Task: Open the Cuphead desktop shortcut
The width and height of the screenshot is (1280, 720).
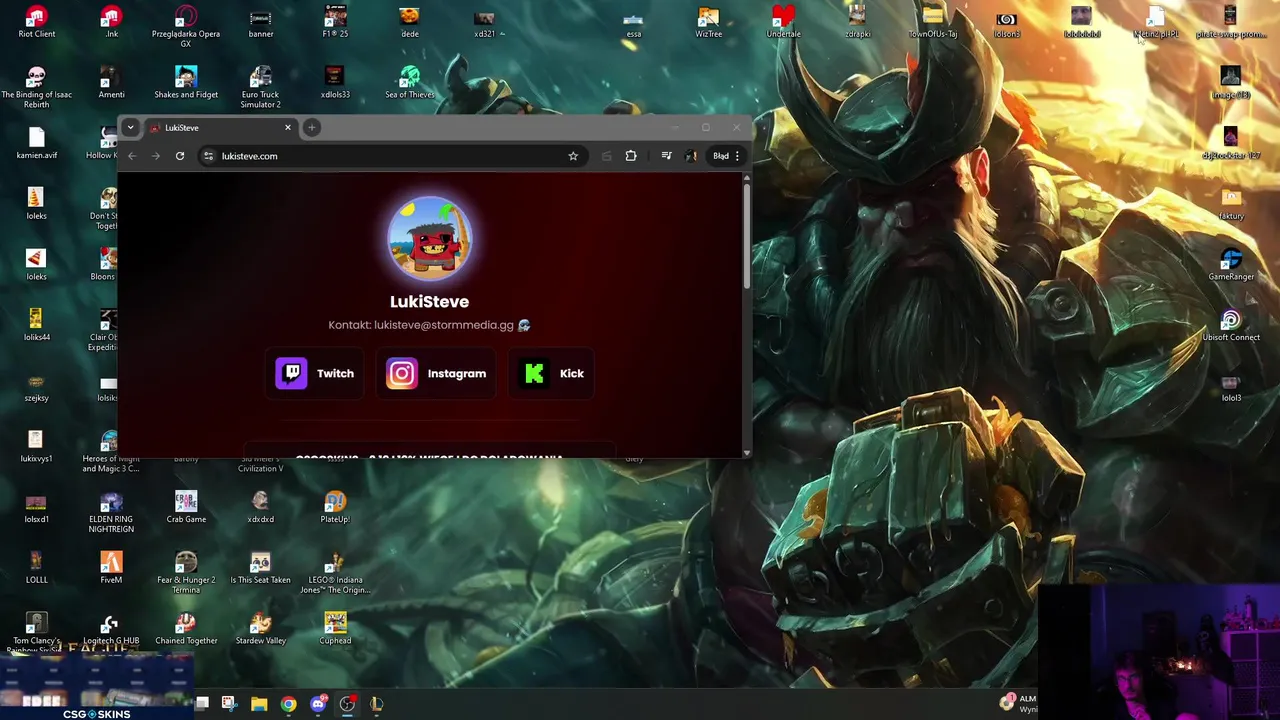Action: pyautogui.click(x=335, y=629)
